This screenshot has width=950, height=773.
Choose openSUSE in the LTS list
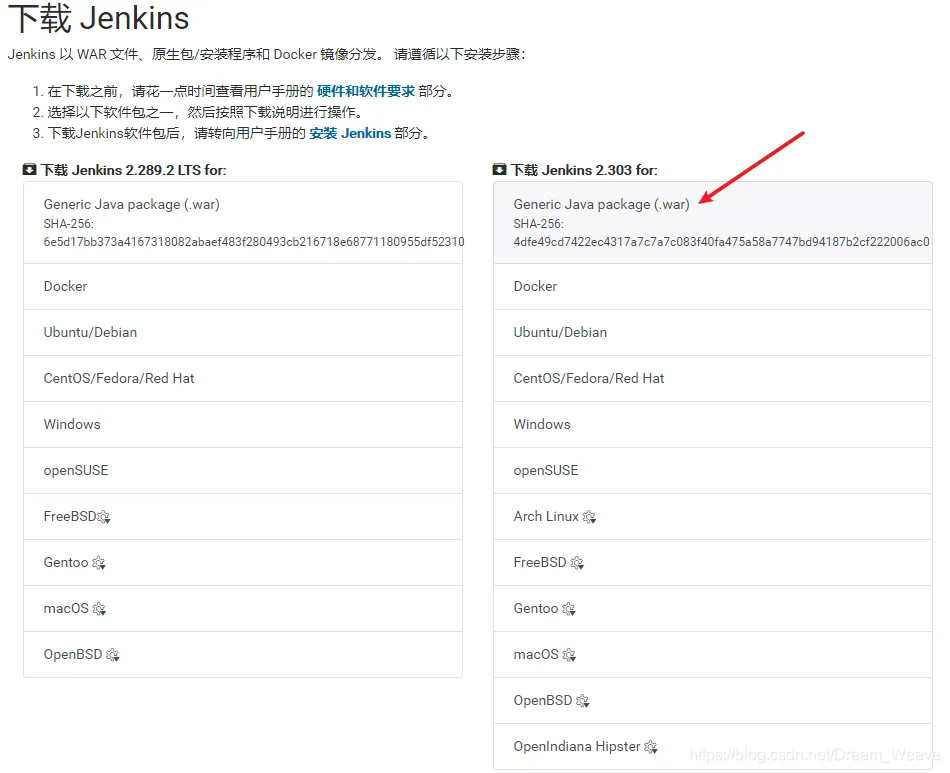243,471
